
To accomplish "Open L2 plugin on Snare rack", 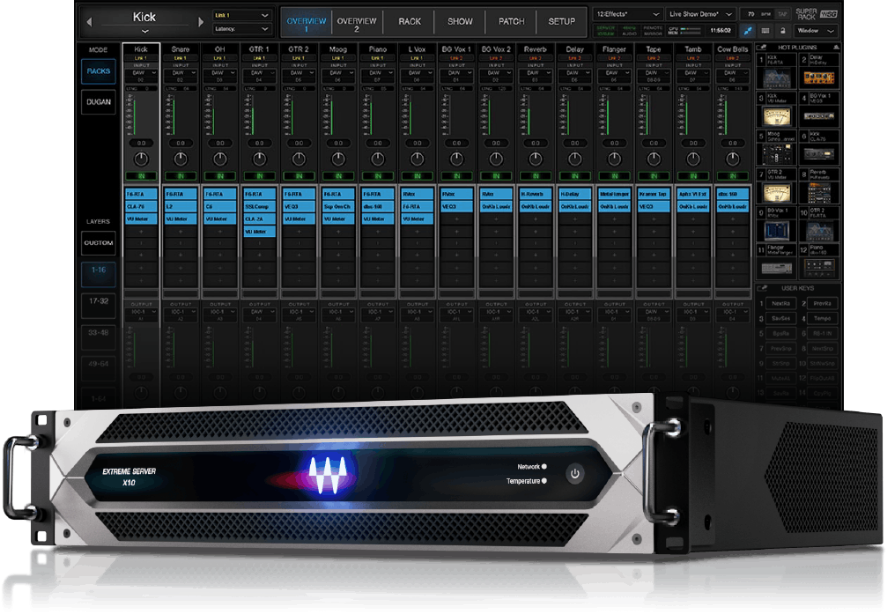I will [180, 206].
